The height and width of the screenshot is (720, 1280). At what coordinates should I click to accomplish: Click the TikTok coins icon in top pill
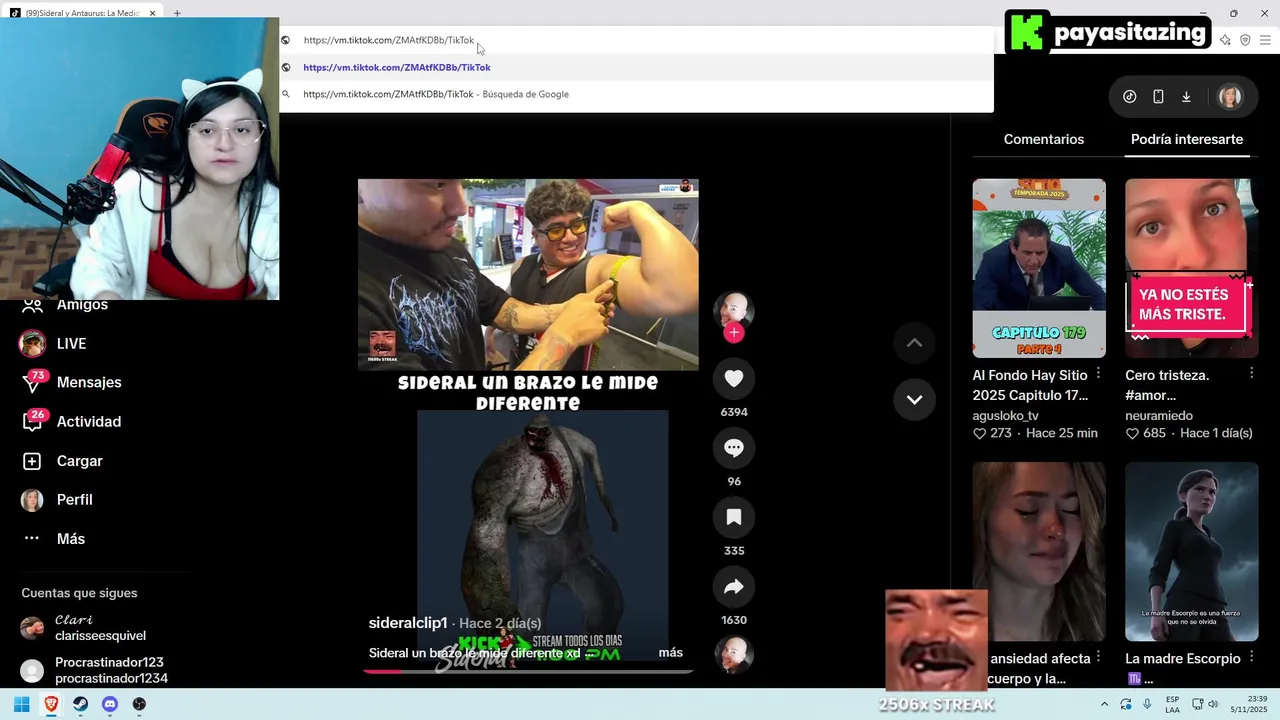pos(1130,97)
